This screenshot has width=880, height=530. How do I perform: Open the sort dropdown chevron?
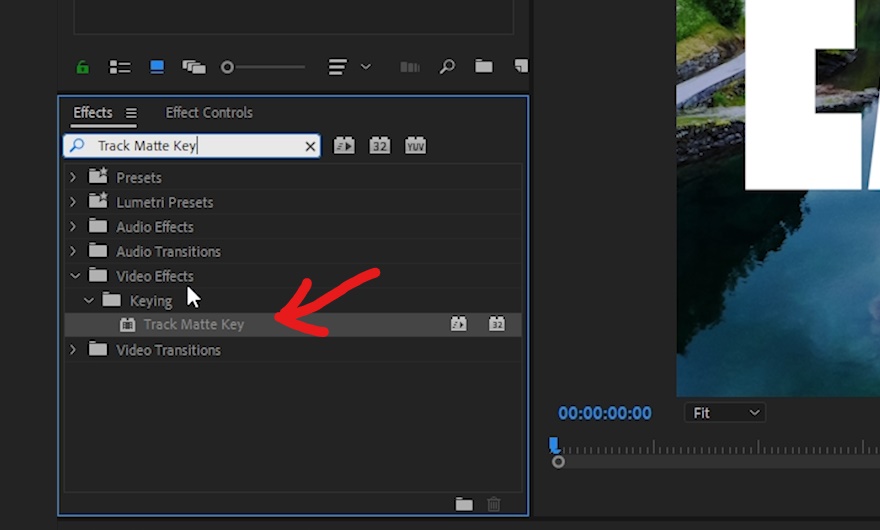pos(365,67)
